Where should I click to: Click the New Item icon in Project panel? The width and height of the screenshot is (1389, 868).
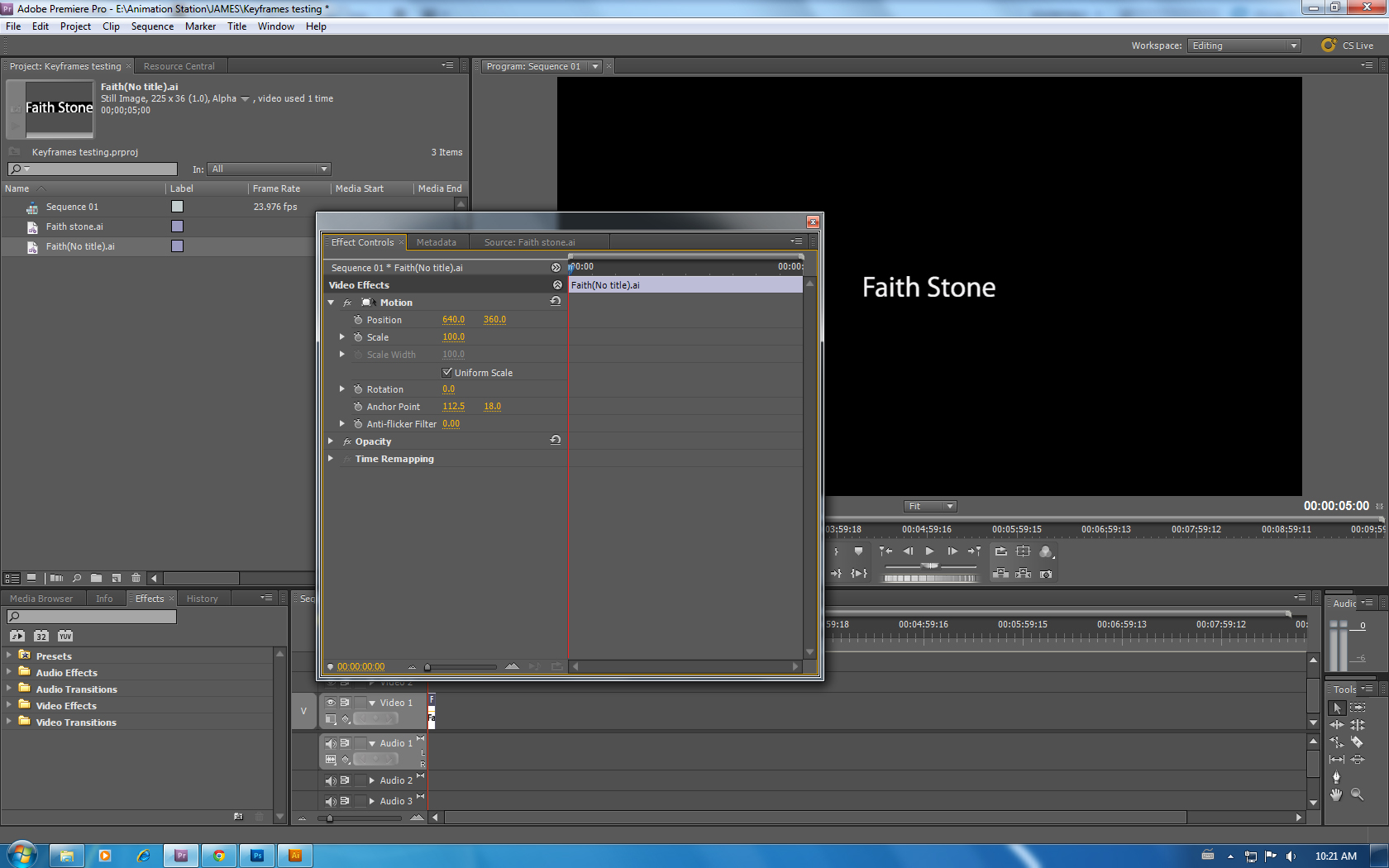[x=116, y=579]
